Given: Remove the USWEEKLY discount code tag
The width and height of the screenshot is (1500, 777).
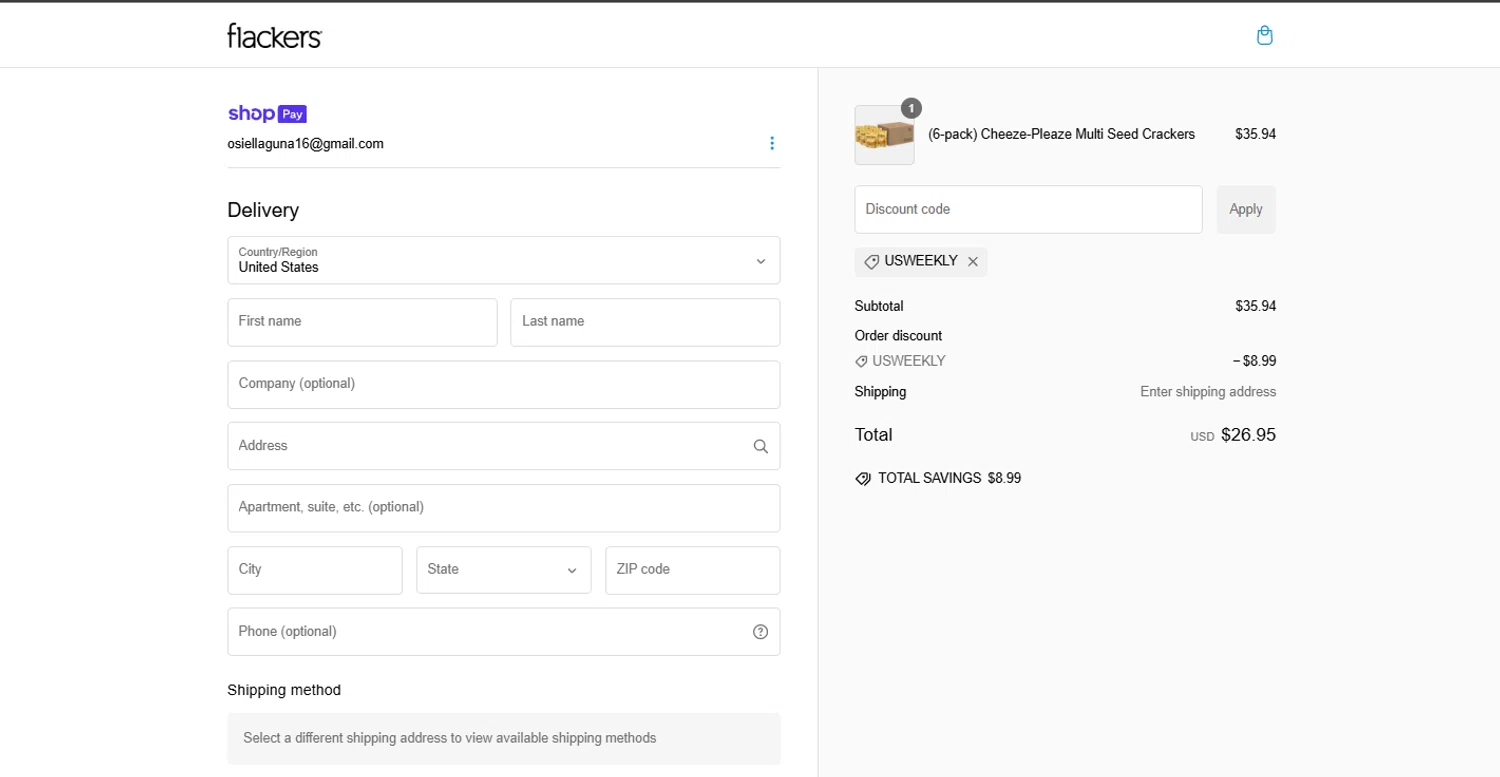Looking at the screenshot, I should pos(973,262).
